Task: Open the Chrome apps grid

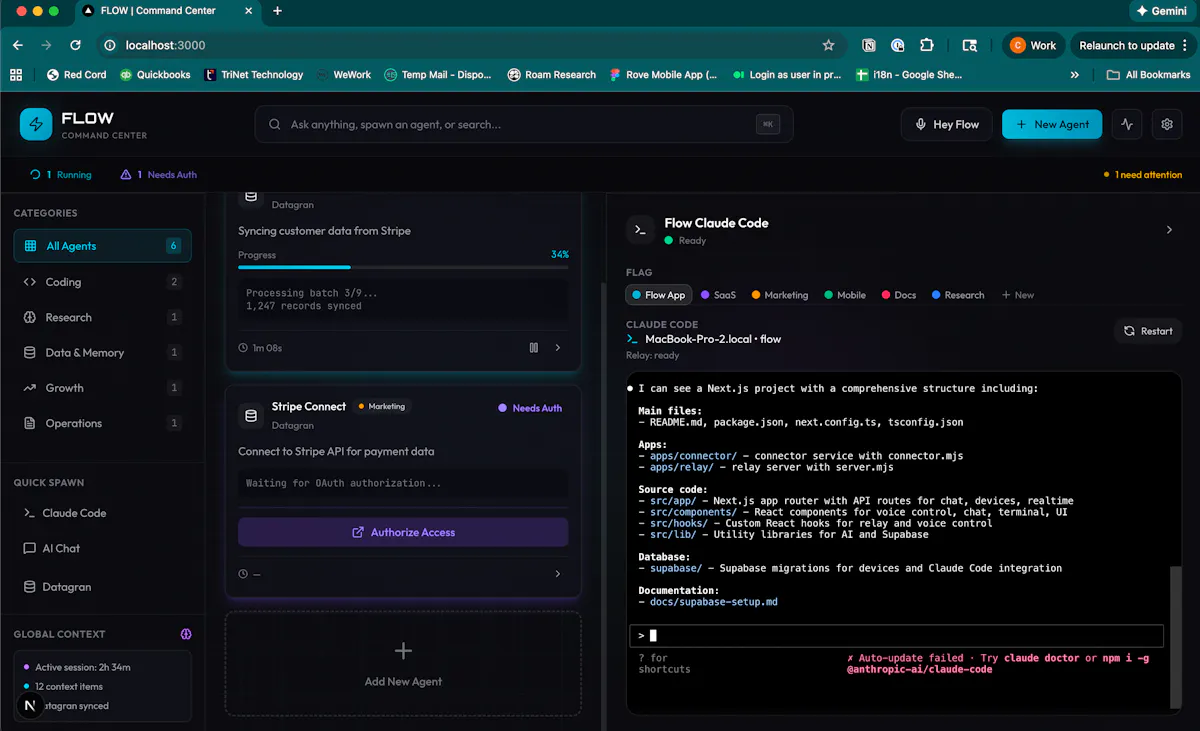Action: coord(15,74)
